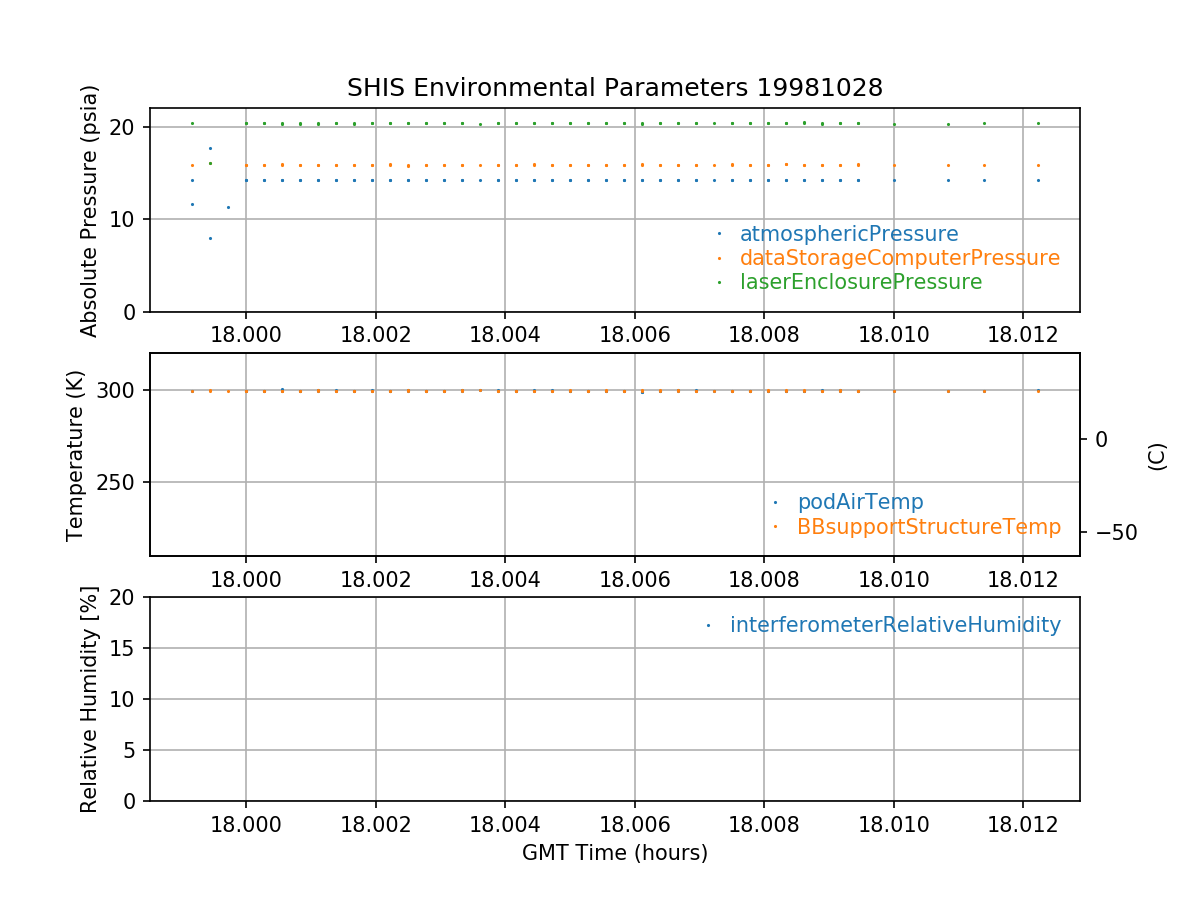Click the 18.006 tick under humidity plot

click(x=634, y=824)
